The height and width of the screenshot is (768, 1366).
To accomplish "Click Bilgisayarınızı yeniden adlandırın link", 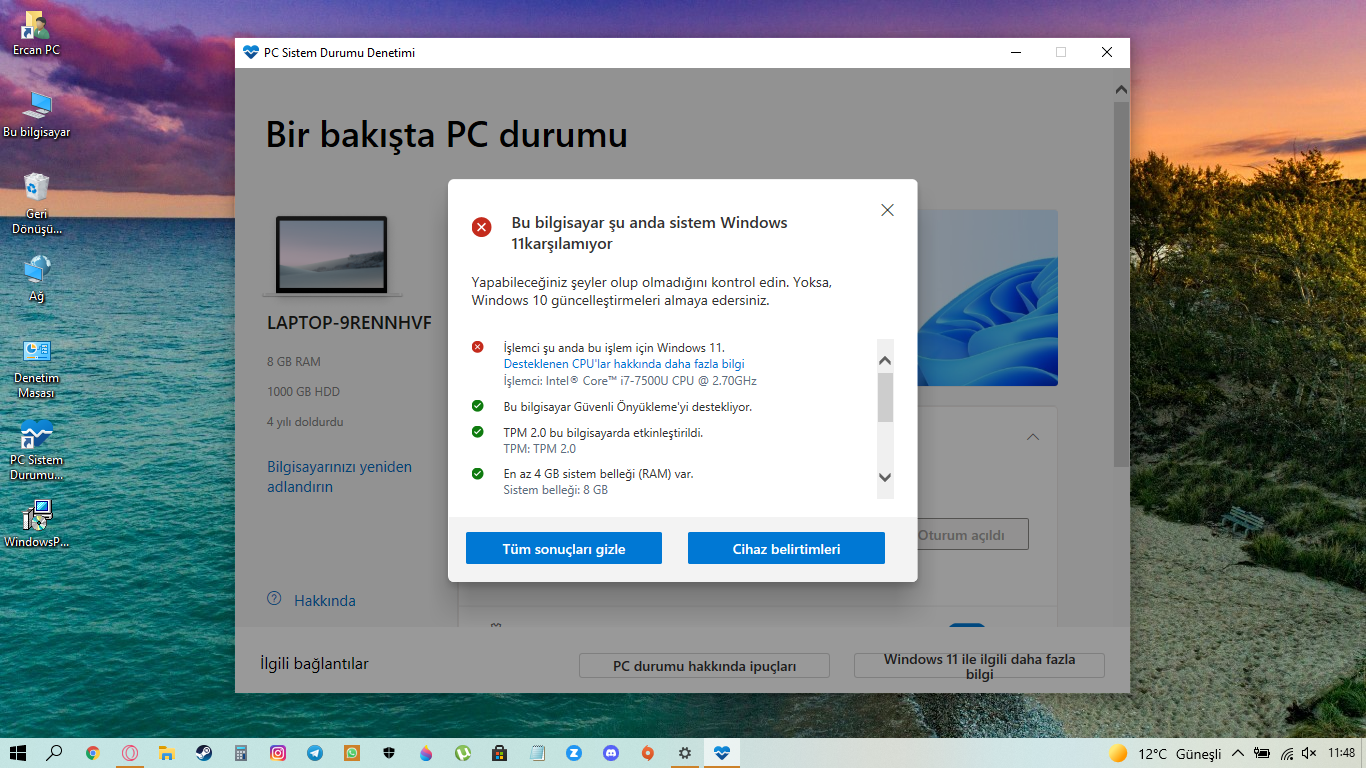I will click(x=339, y=477).
